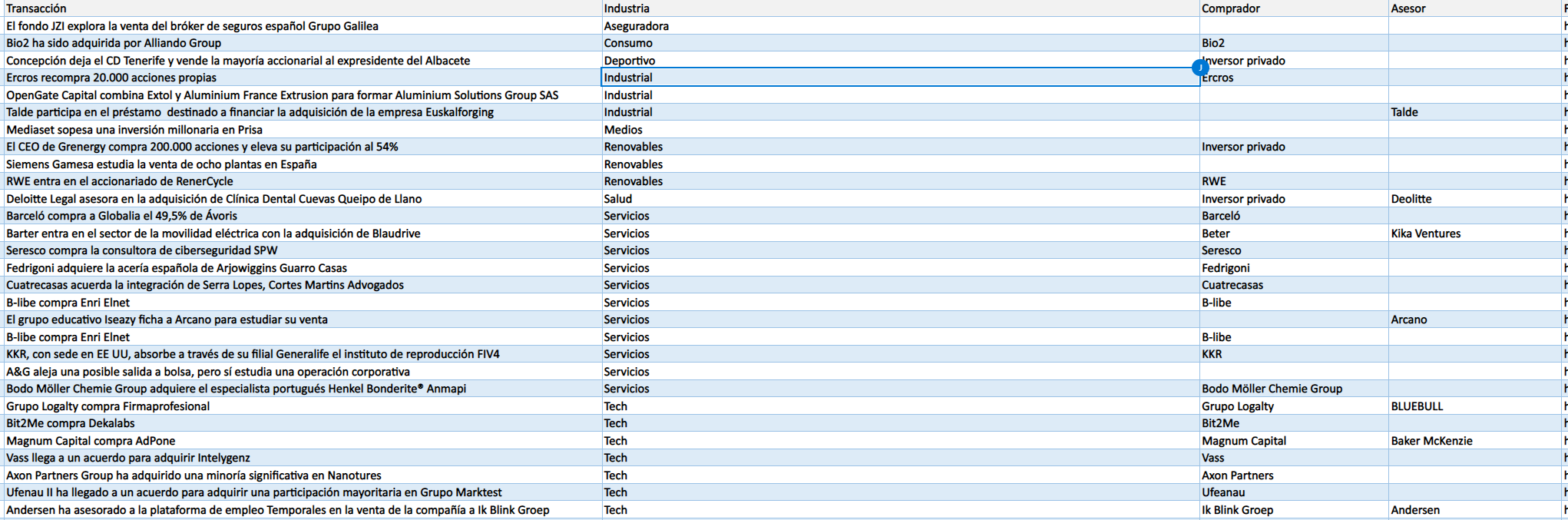Click the Vass Intelygenz agreement transaction cell
Screen dimensions: 1568x520
click(x=303, y=458)
